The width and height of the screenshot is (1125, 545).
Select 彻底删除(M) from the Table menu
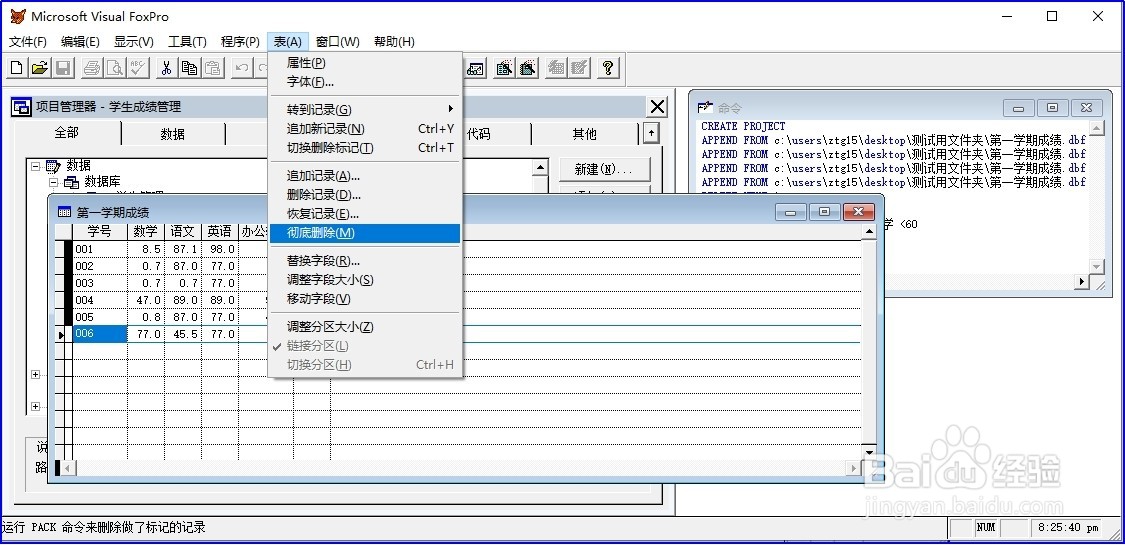pyautogui.click(x=365, y=233)
